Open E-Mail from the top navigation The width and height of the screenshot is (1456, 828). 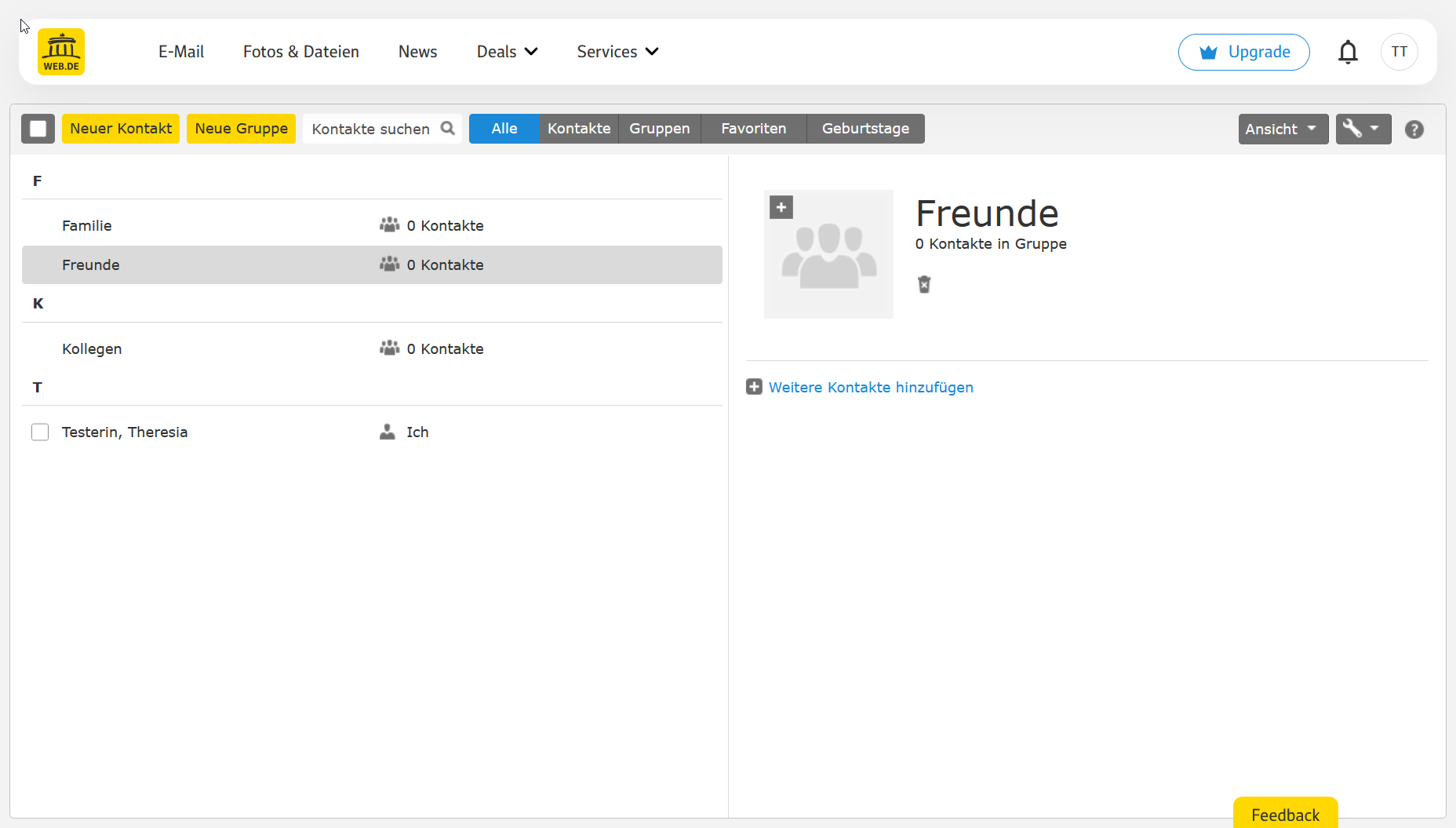(x=181, y=52)
